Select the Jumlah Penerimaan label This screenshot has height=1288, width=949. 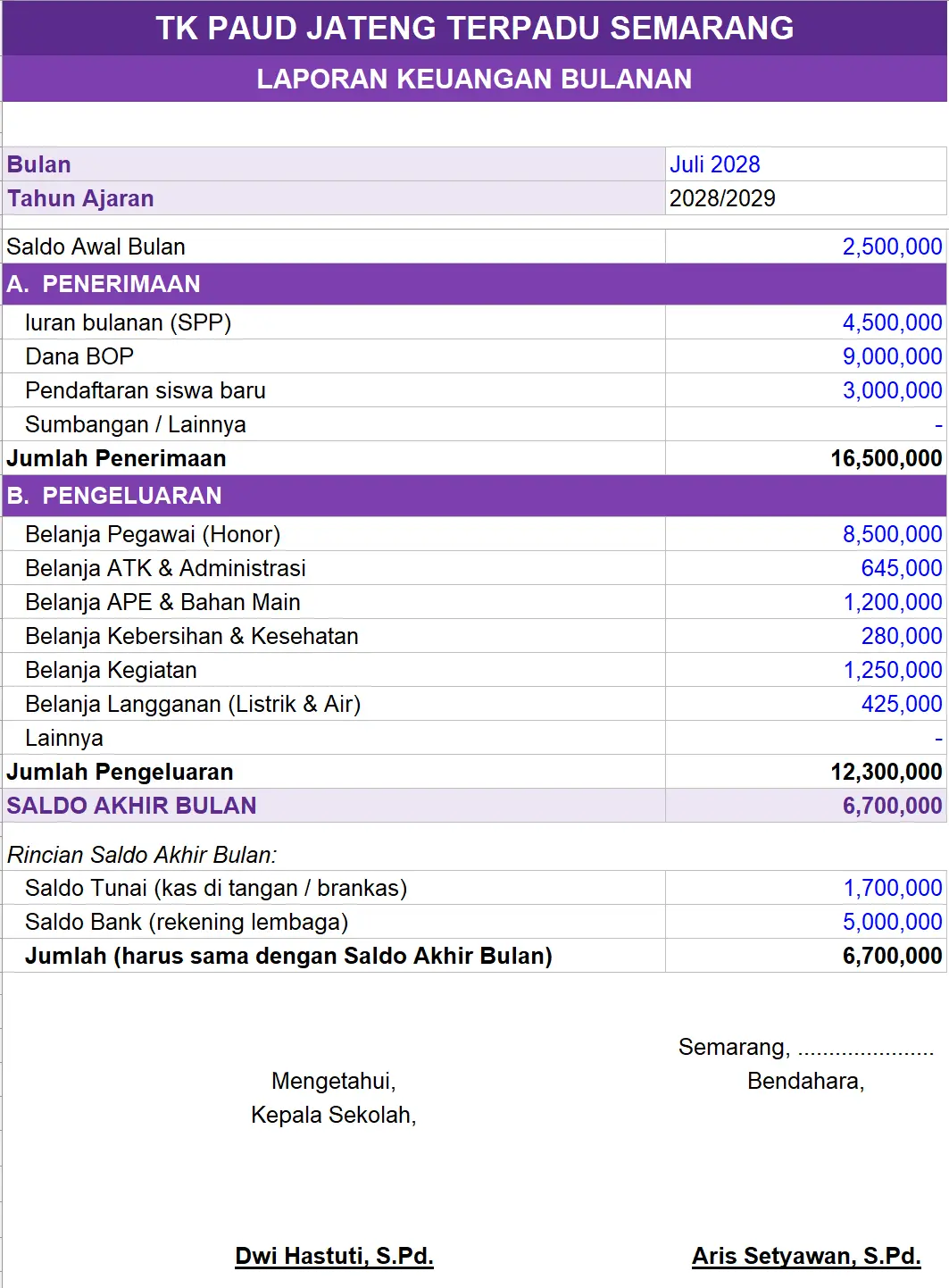tap(116, 458)
